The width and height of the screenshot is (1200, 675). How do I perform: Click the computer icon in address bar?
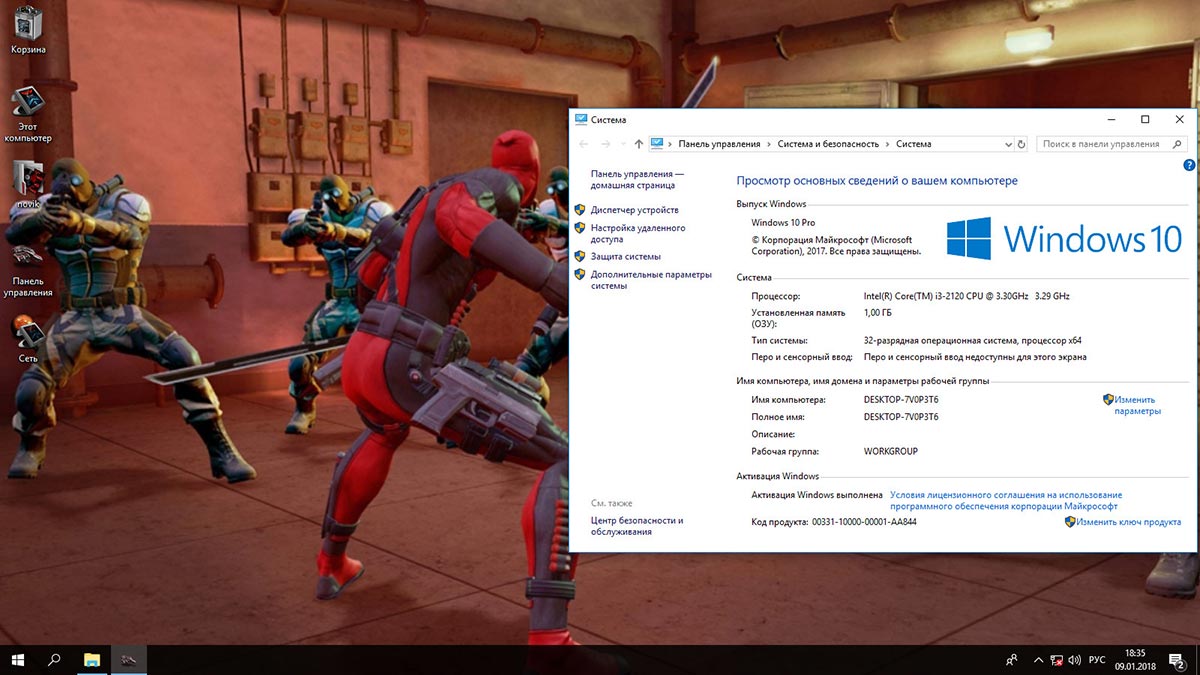pyautogui.click(x=657, y=144)
